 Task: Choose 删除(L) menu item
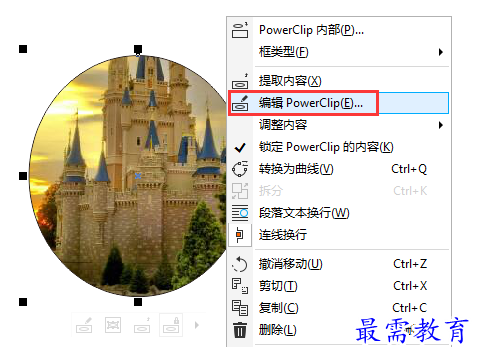click(x=338, y=330)
